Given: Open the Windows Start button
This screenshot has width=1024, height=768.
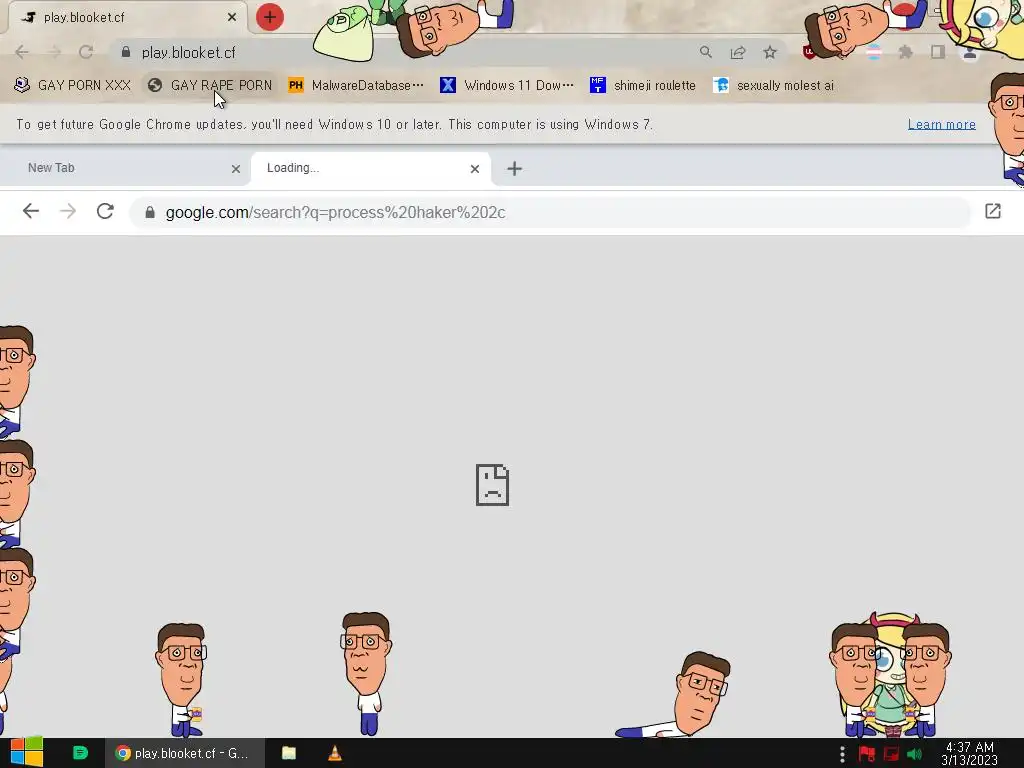Looking at the screenshot, I should click(27, 753).
